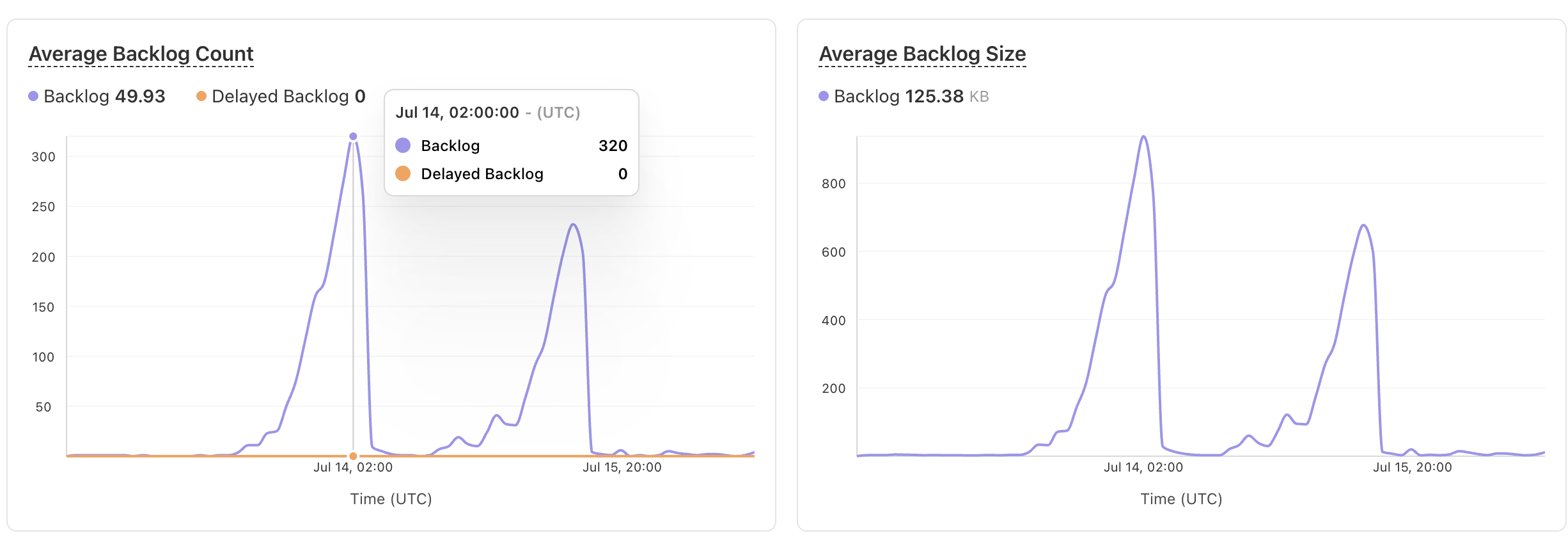Click Jul 15, 20:00 label under Size chart

(x=1412, y=467)
